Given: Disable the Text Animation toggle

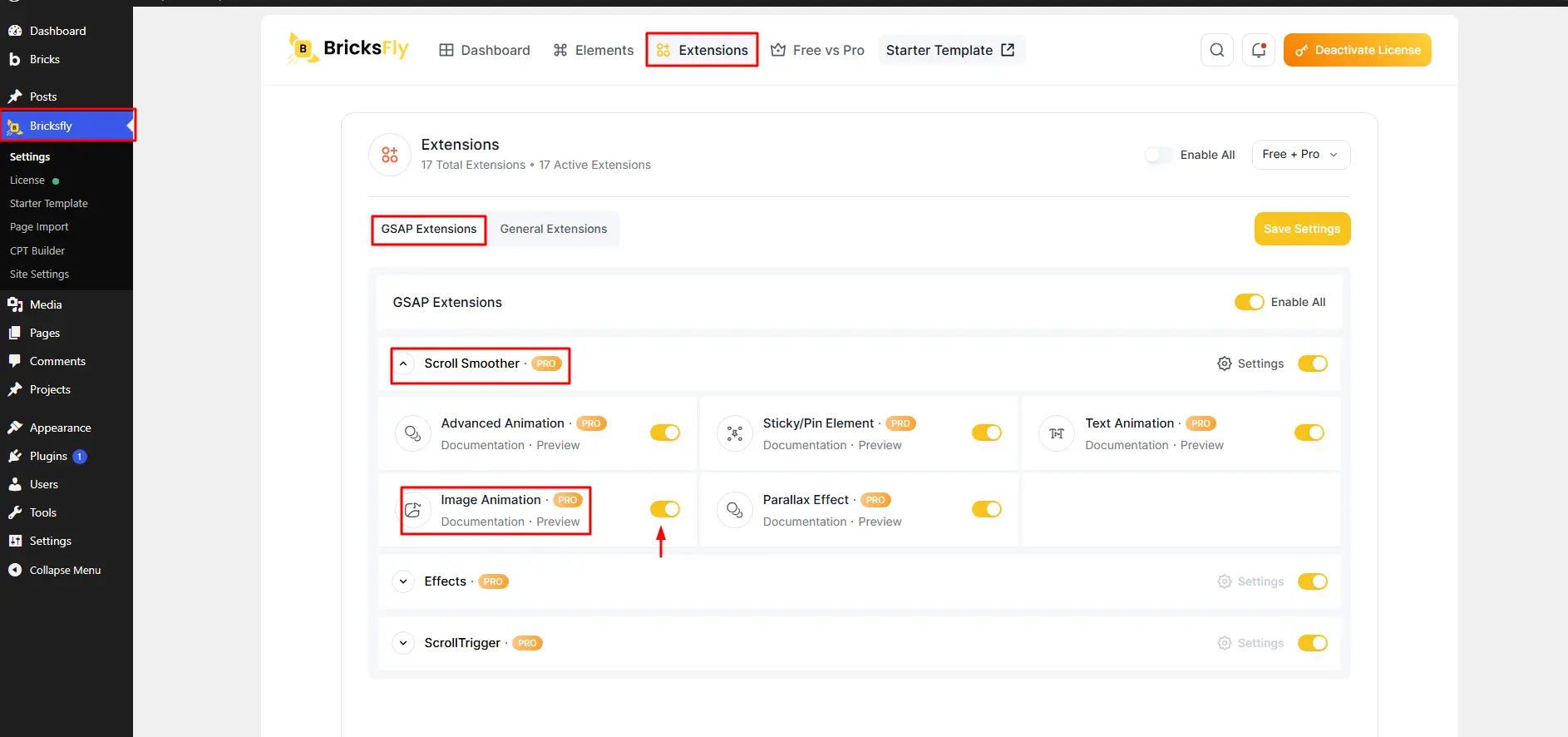Looking at the screenshot, I should [1309, 433].
